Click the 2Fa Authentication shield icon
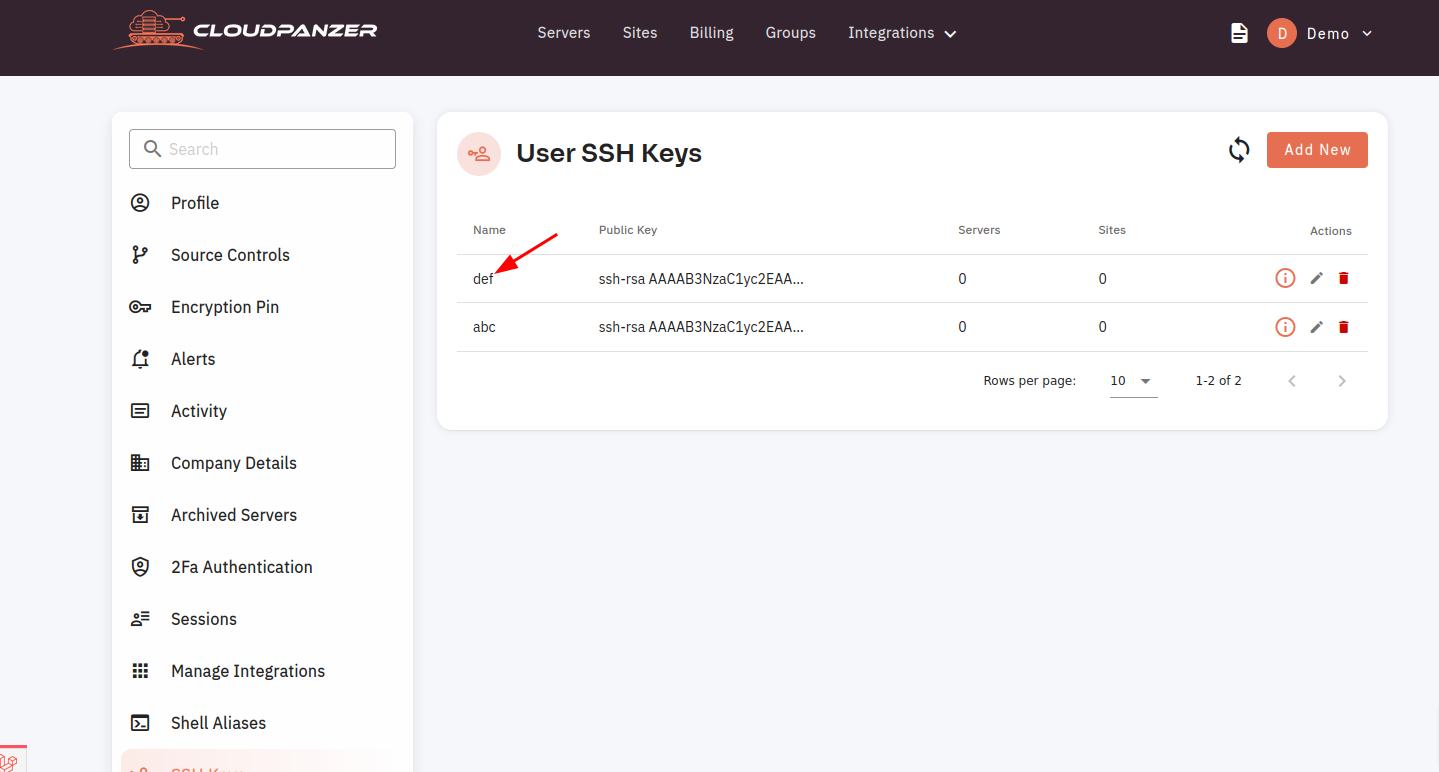Viewport: 1439px width, 772px height. [140, 567]
